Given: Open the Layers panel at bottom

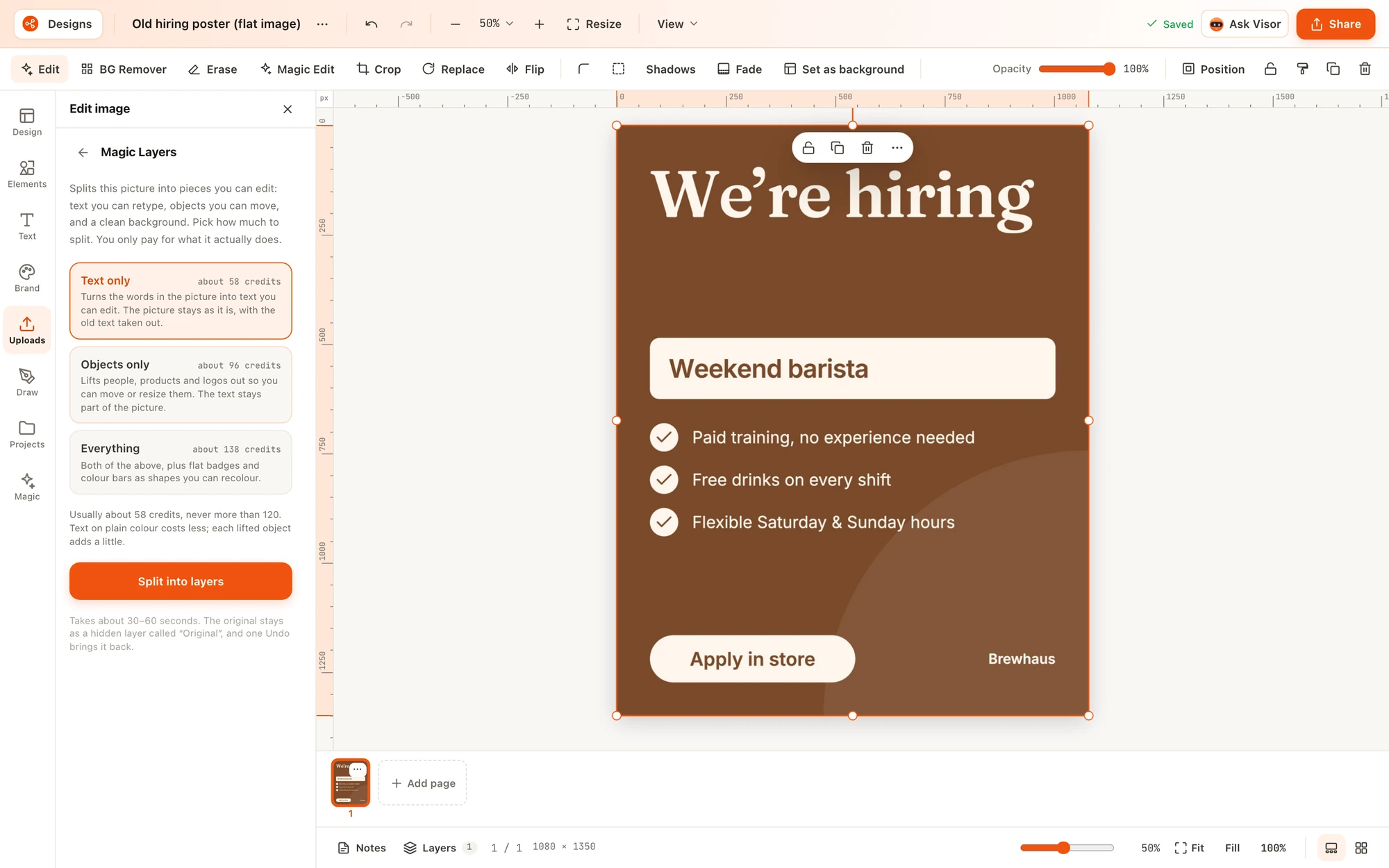Looking at the screenshot, I should point(440,848).
